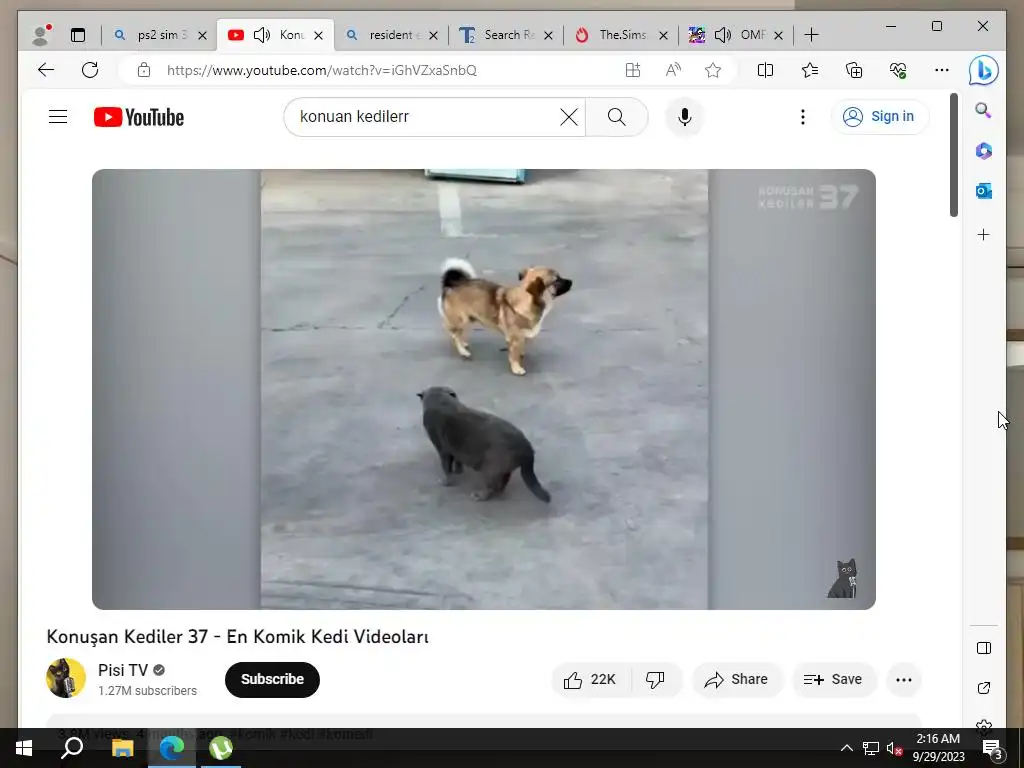Add a sidebar app with plus icon
Image resolution: width=1024 pixels, height=768 pixels.
pos(984,234)
